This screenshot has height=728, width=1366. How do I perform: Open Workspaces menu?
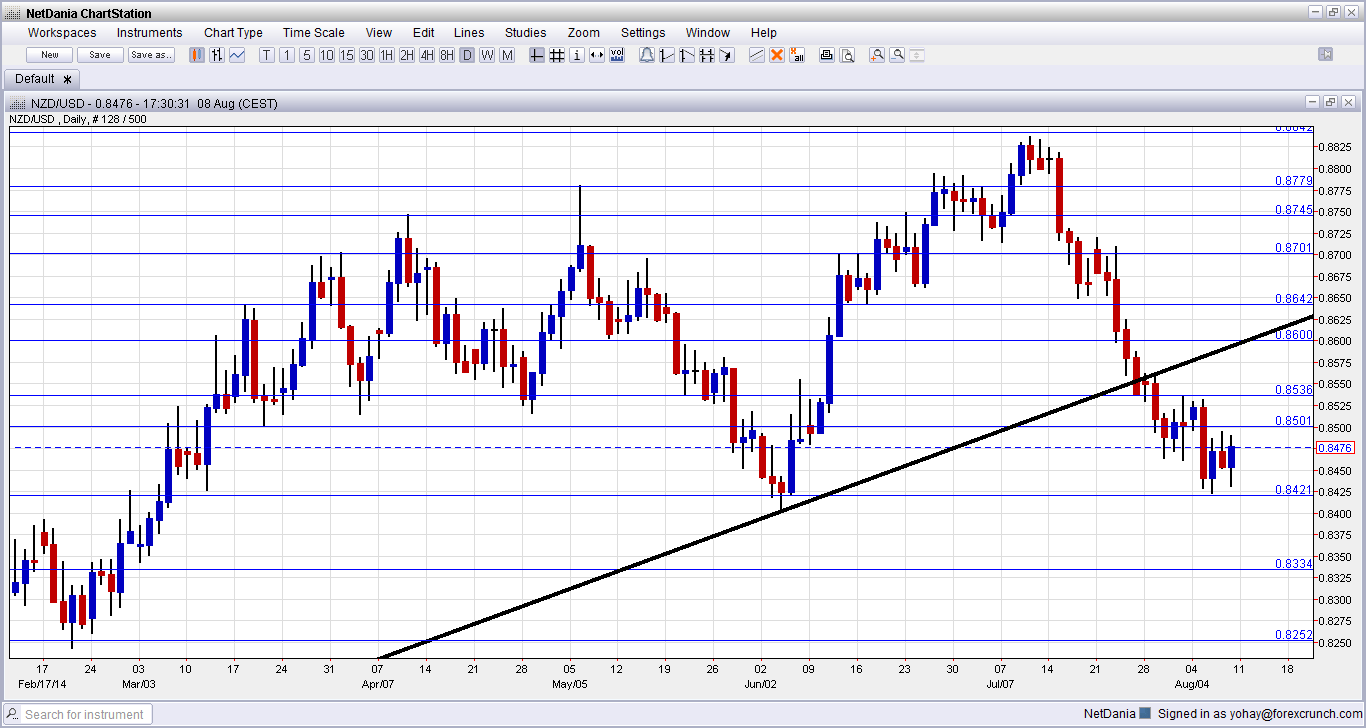pos(62,33)
